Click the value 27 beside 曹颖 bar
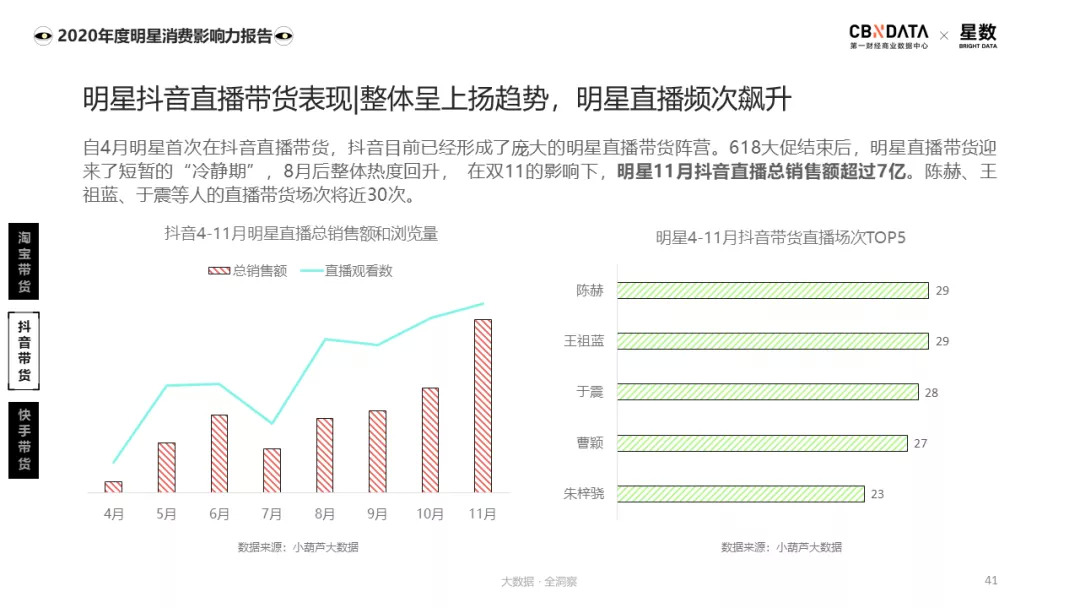1080x608 pixels. tap(921, 443)
